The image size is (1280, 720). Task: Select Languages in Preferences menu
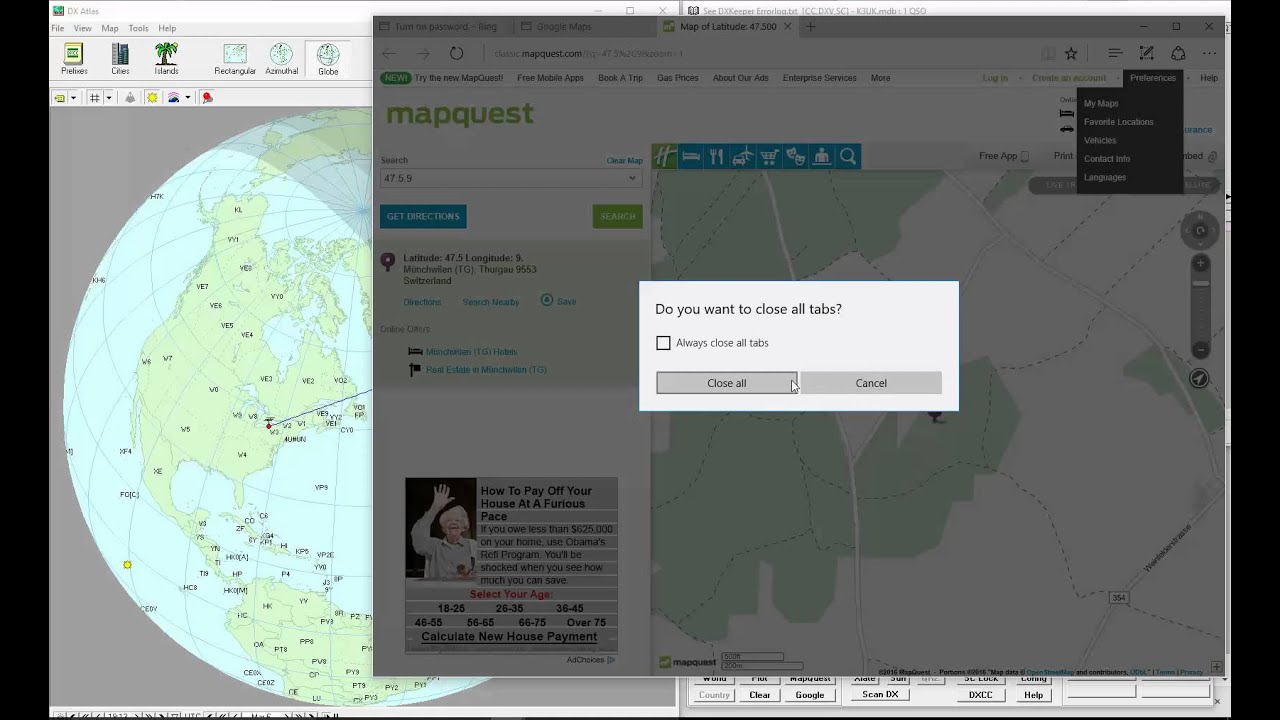pos(1105,178)
